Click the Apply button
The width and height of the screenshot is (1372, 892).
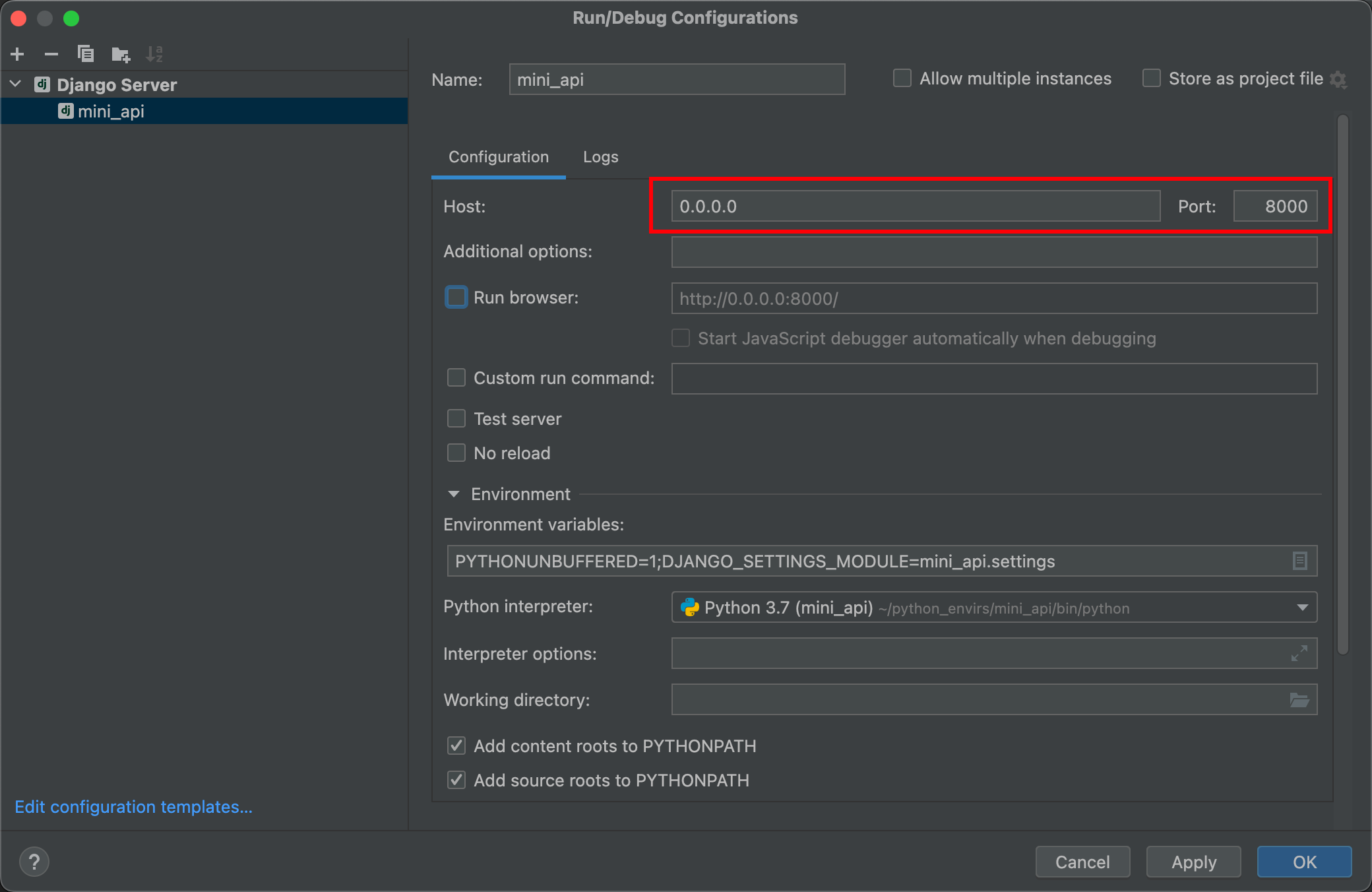[x=1193, y=862]
